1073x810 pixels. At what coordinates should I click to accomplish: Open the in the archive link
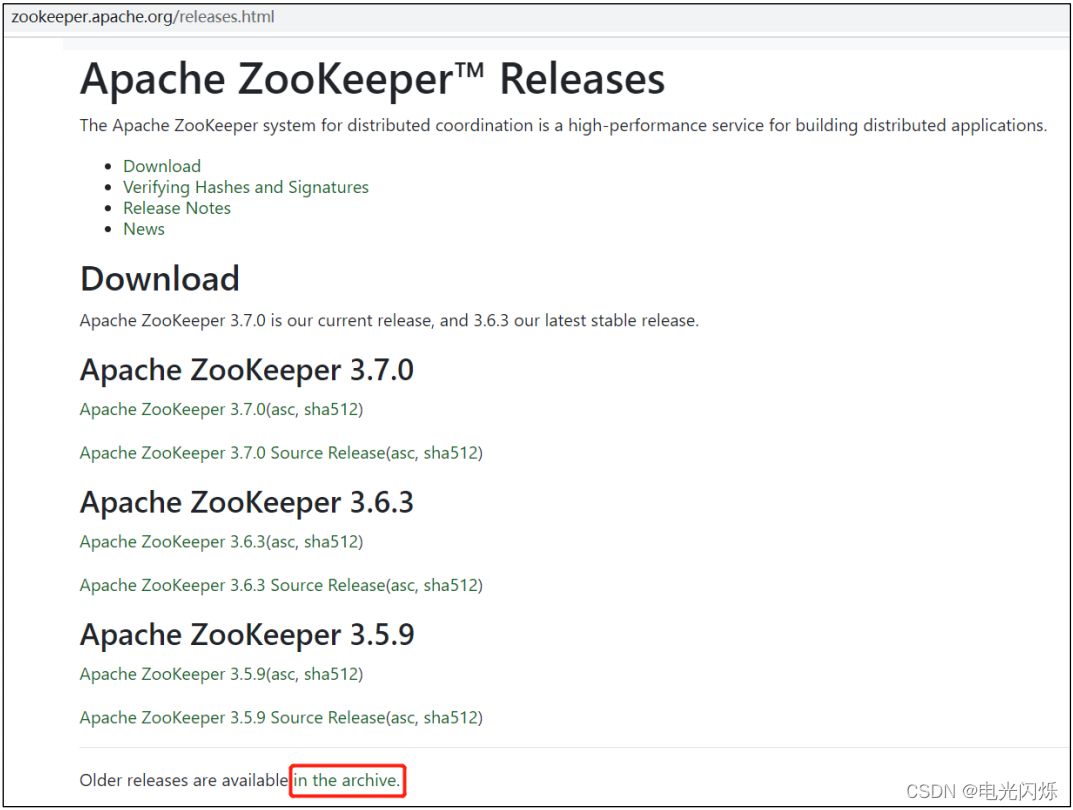pyautogui.click(x=345, y=780)
